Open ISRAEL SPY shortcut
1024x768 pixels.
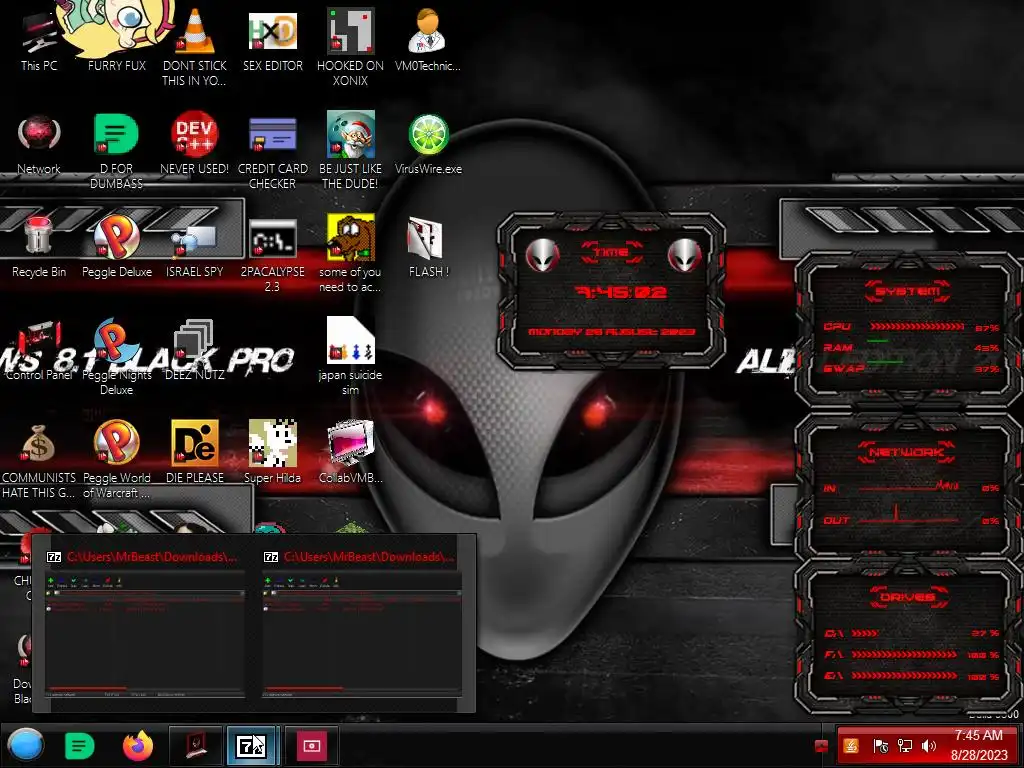click(x=195, y=247)
